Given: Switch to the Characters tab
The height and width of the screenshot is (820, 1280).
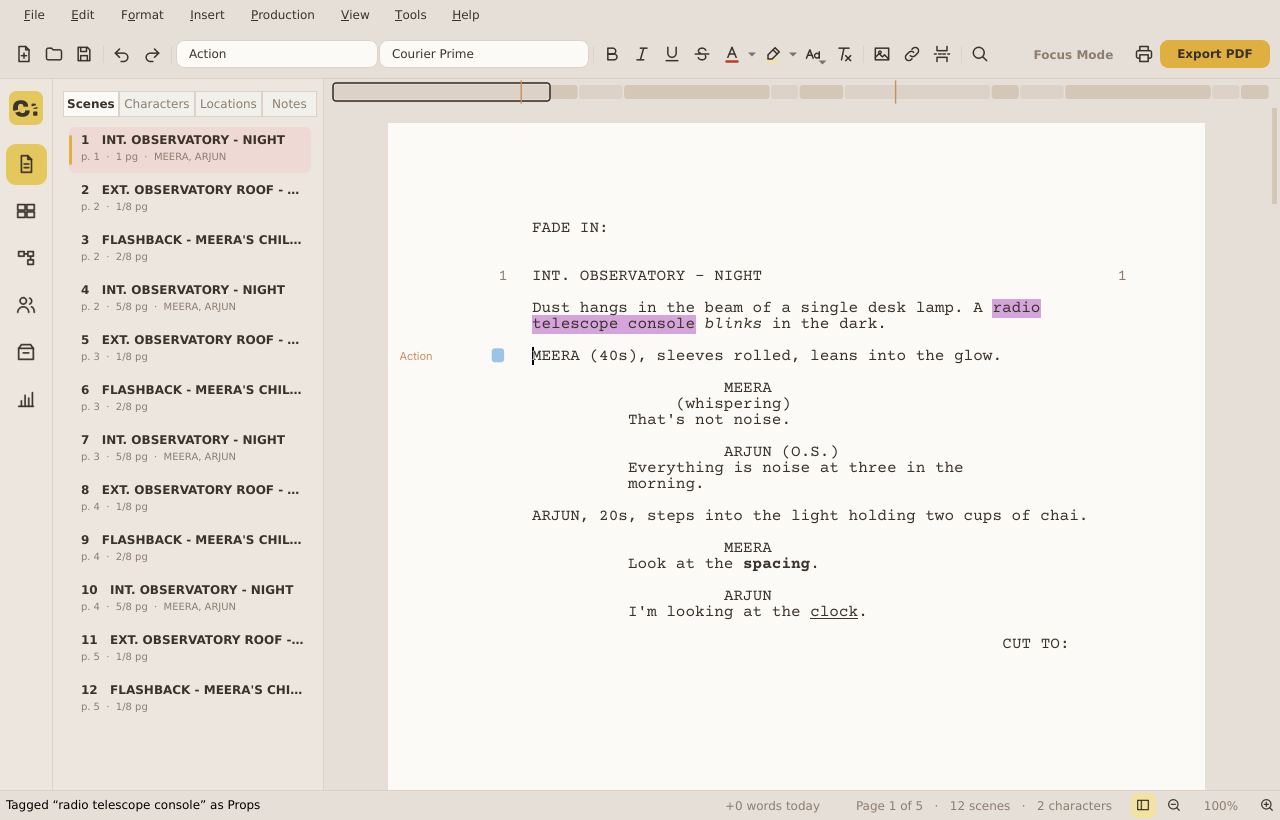Looking at the screenshot, I should tap(157, 104).
